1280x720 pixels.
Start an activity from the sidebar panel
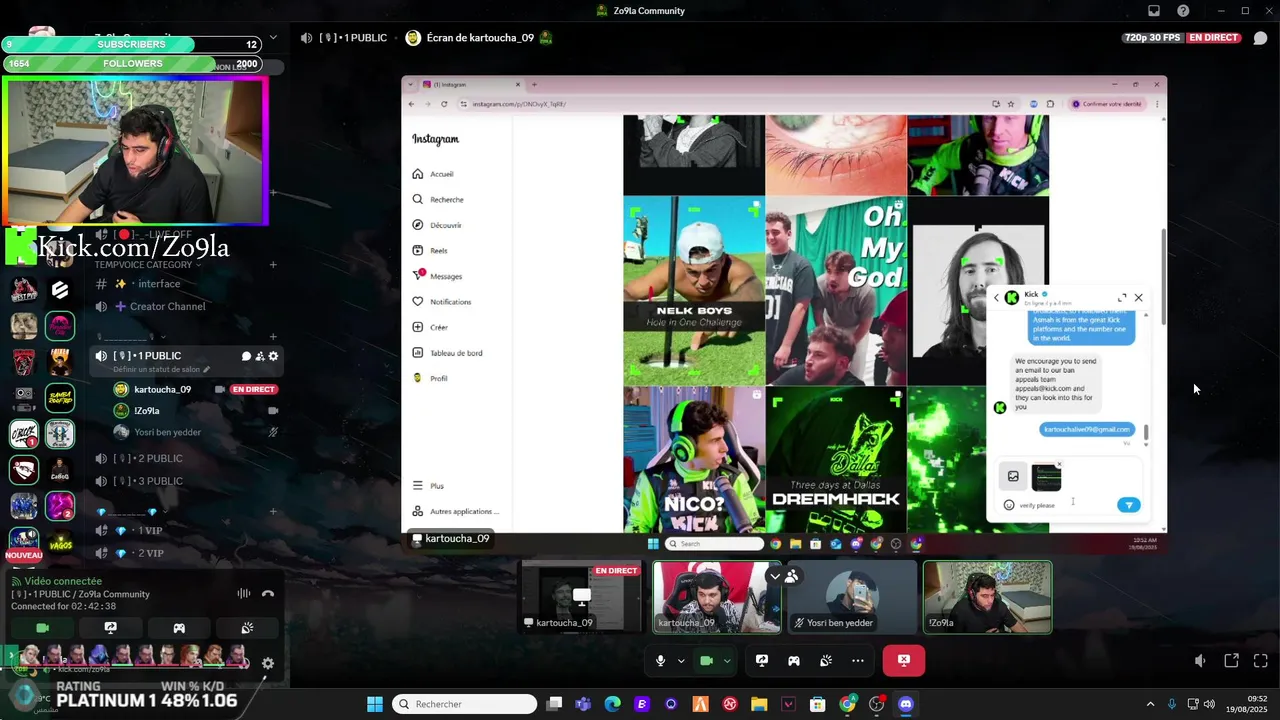tap(179, 628)
